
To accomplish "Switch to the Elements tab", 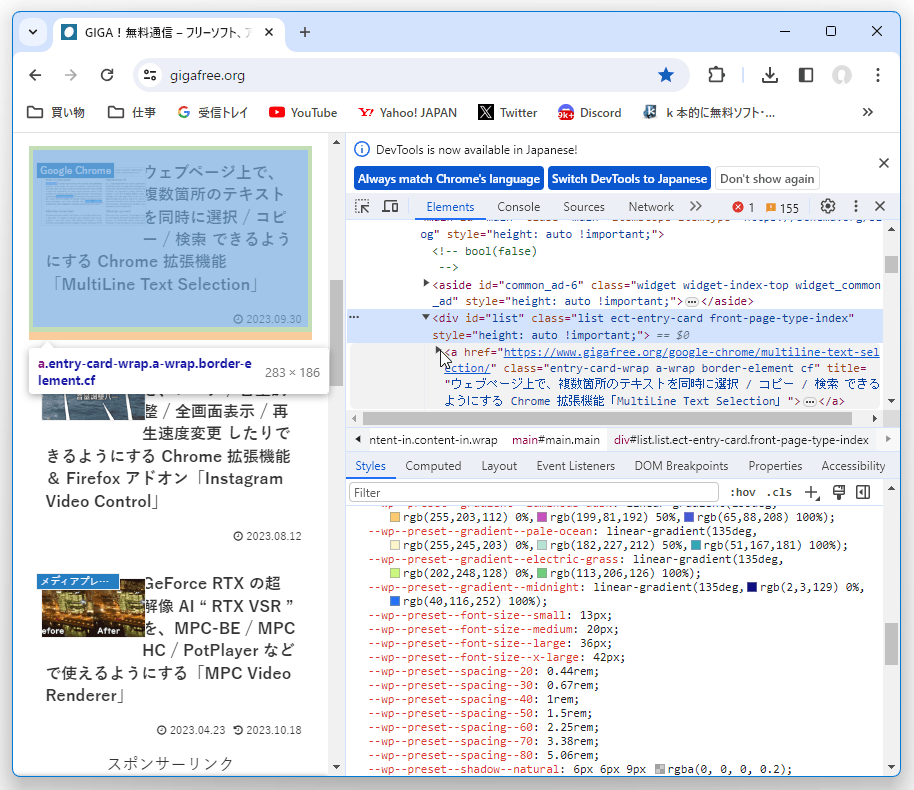I will coord(450,207).
